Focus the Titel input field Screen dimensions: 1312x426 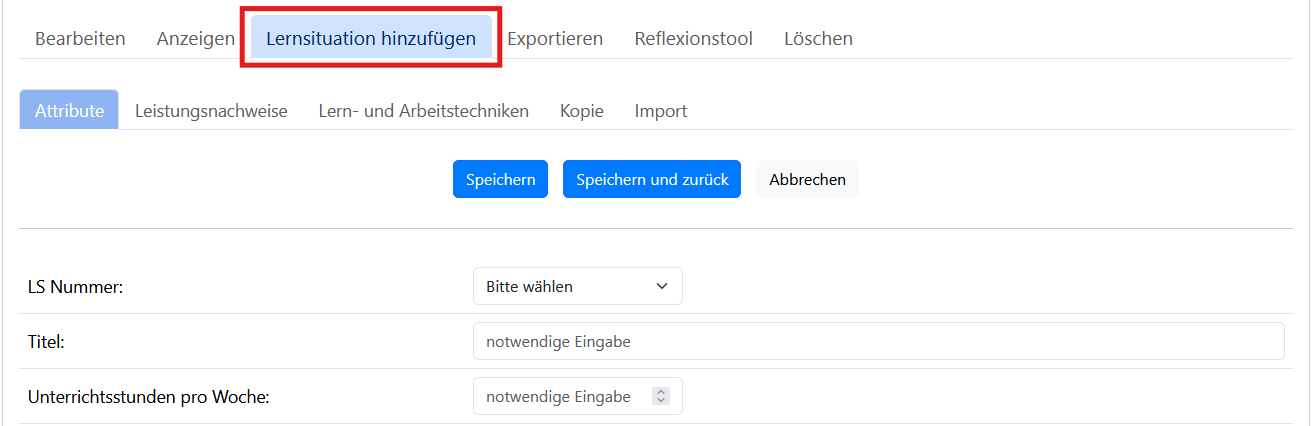pos(878,341)
